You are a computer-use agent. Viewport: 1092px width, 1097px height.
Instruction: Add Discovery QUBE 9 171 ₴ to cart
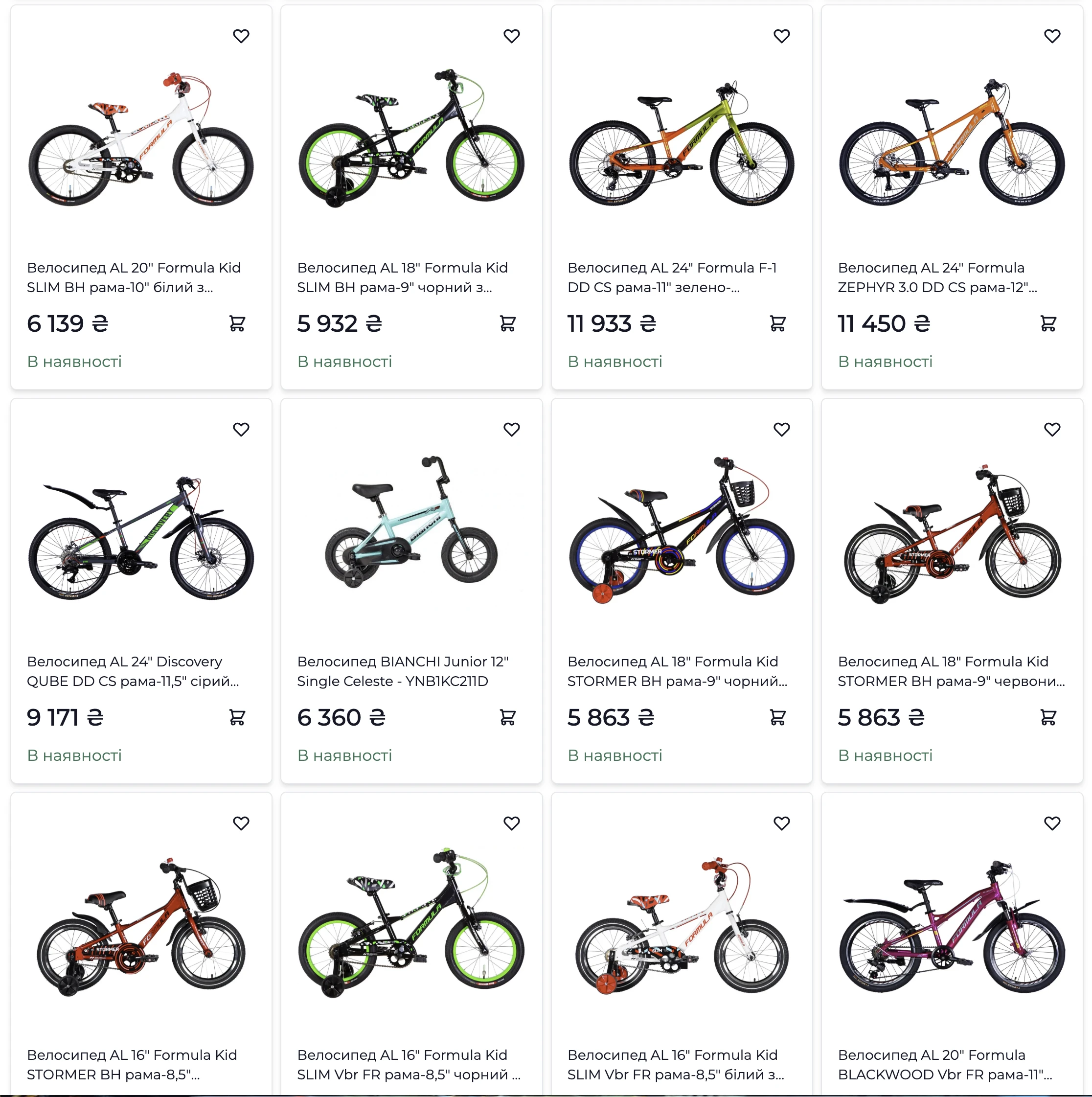(x=237, y=717)
